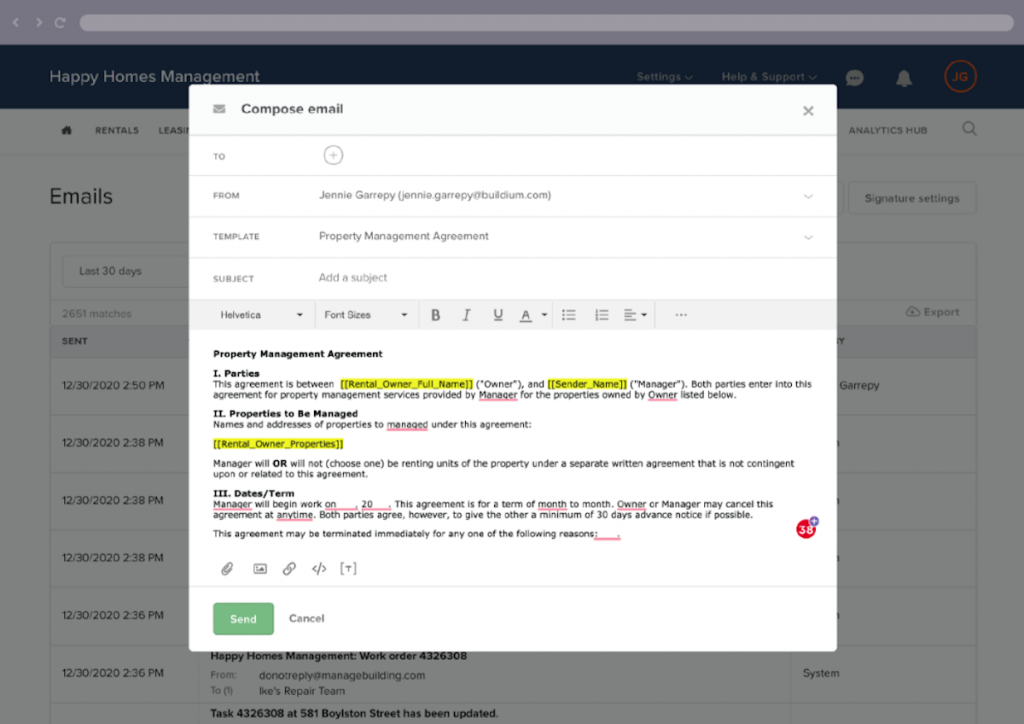The height and width of the screenshot is (724, 1024).
Task: Open the Help & Support menu
Action: click(x=769, y=77)
